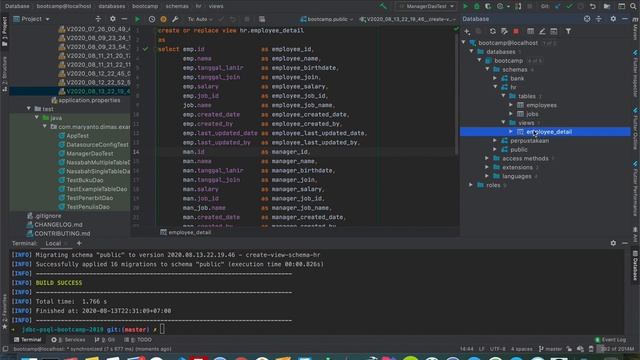Change UTF-8 file encoding in status bar

coord(498,349)
